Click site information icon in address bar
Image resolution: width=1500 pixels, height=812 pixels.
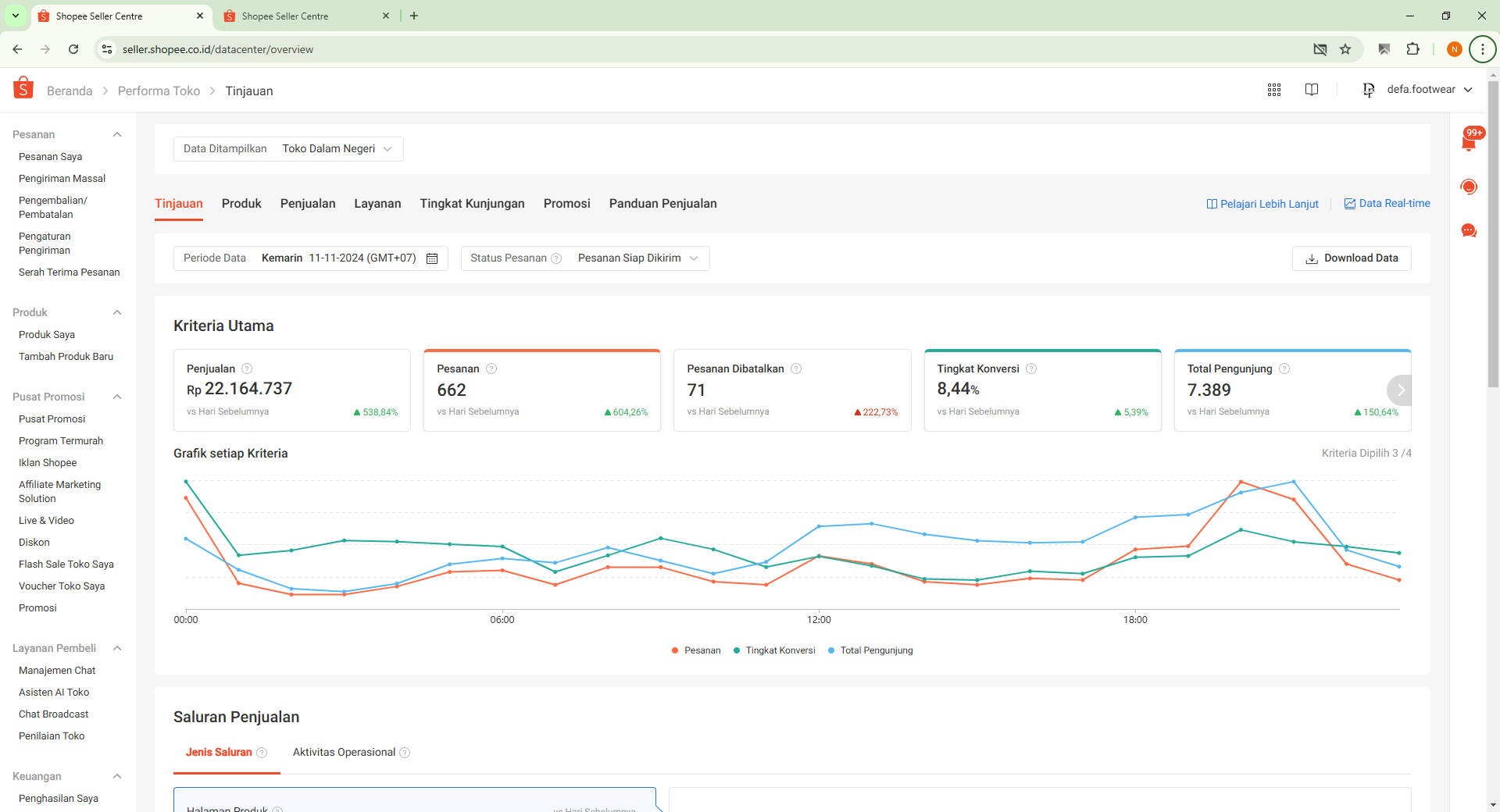coord(107,49)
